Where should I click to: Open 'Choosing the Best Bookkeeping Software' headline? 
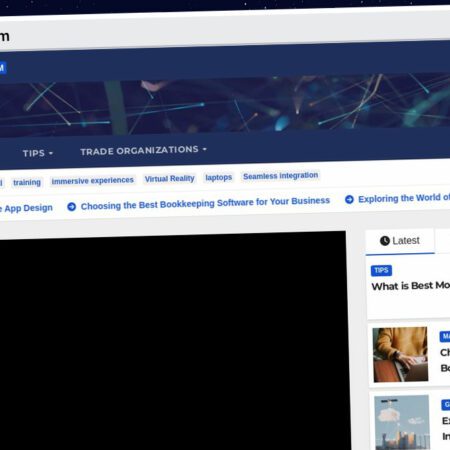pyautogui.click(x=205, y=203)
